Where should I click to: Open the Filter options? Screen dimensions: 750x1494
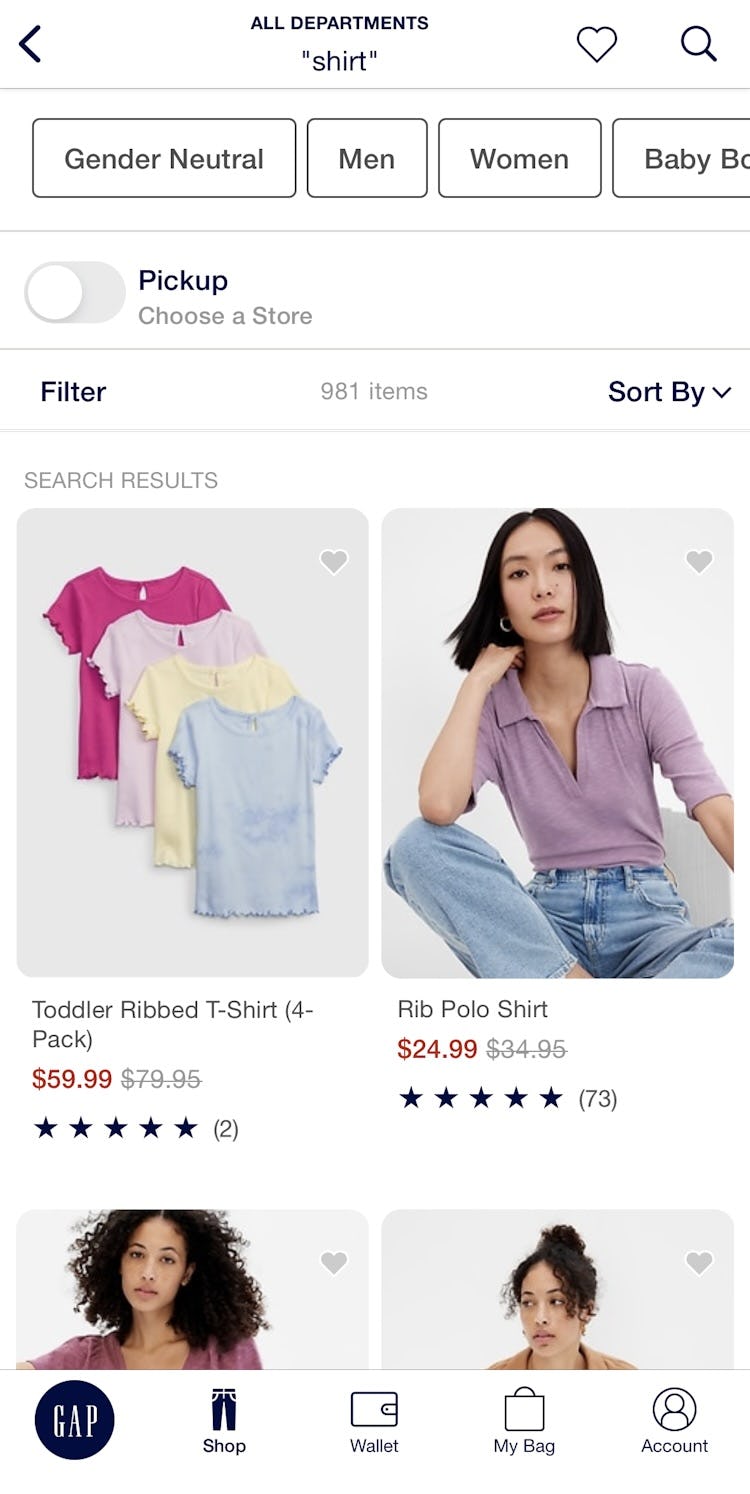73,392
